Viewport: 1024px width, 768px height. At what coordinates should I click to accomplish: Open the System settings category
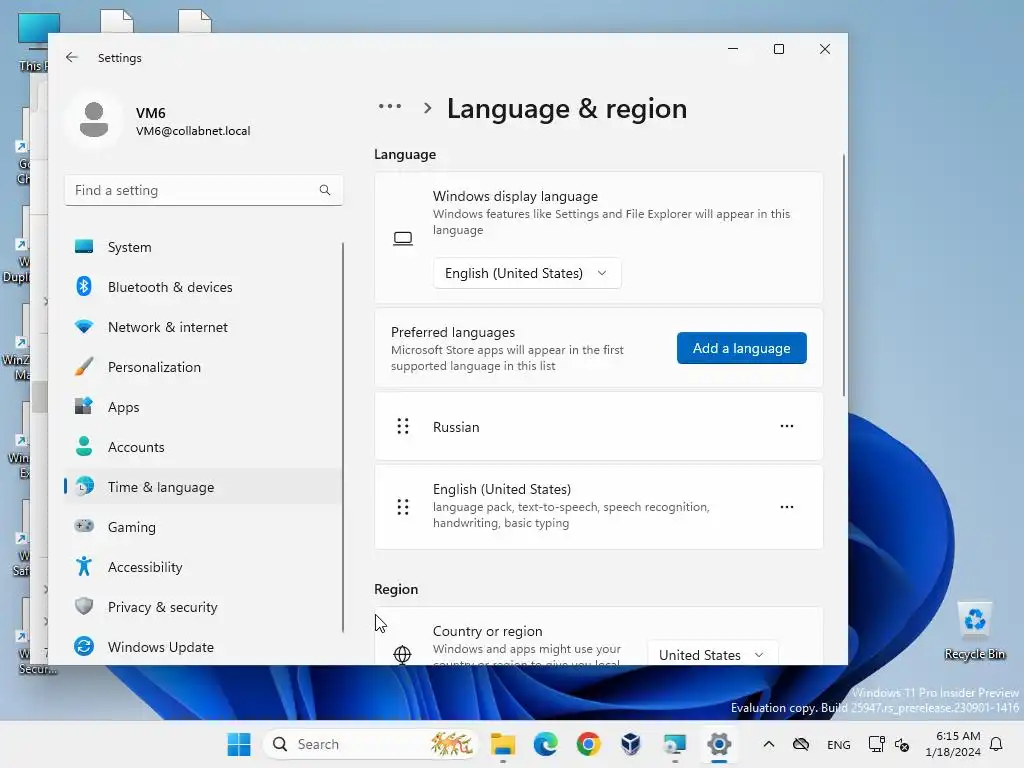203,247
